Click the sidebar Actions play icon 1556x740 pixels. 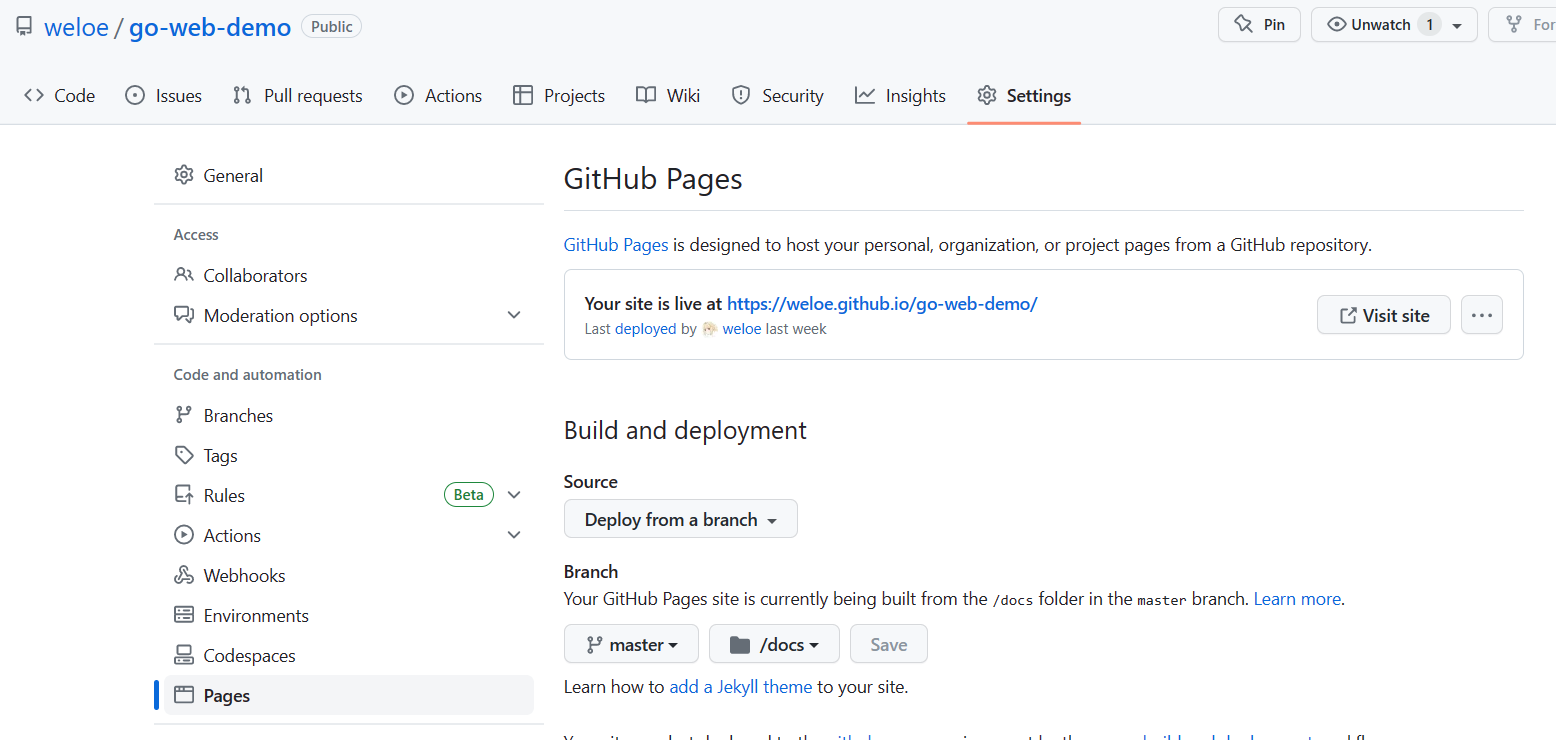(x=184, y=535)
